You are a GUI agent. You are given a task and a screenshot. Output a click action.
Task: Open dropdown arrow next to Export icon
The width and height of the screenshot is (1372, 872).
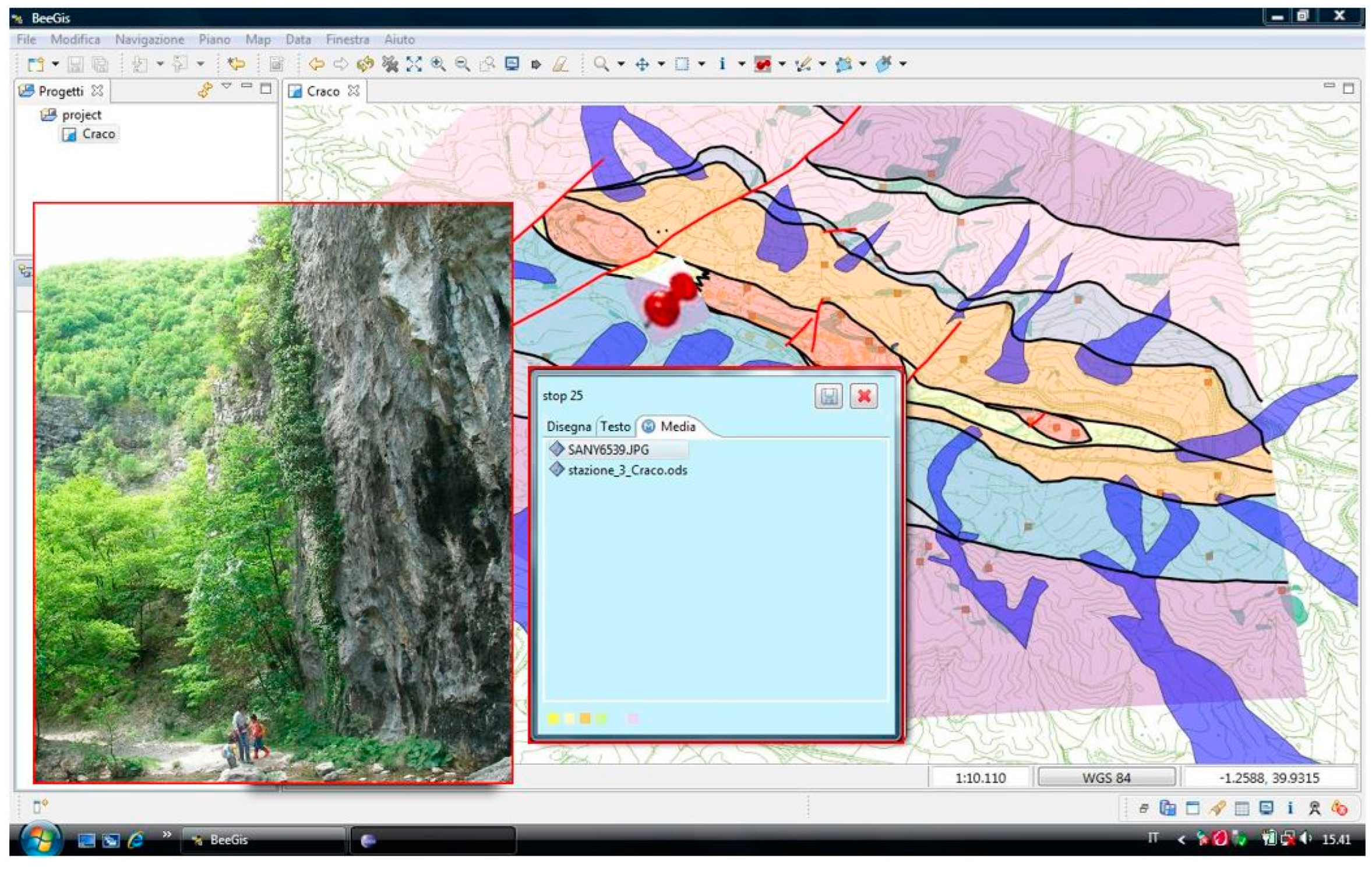[x=200, y=63]
